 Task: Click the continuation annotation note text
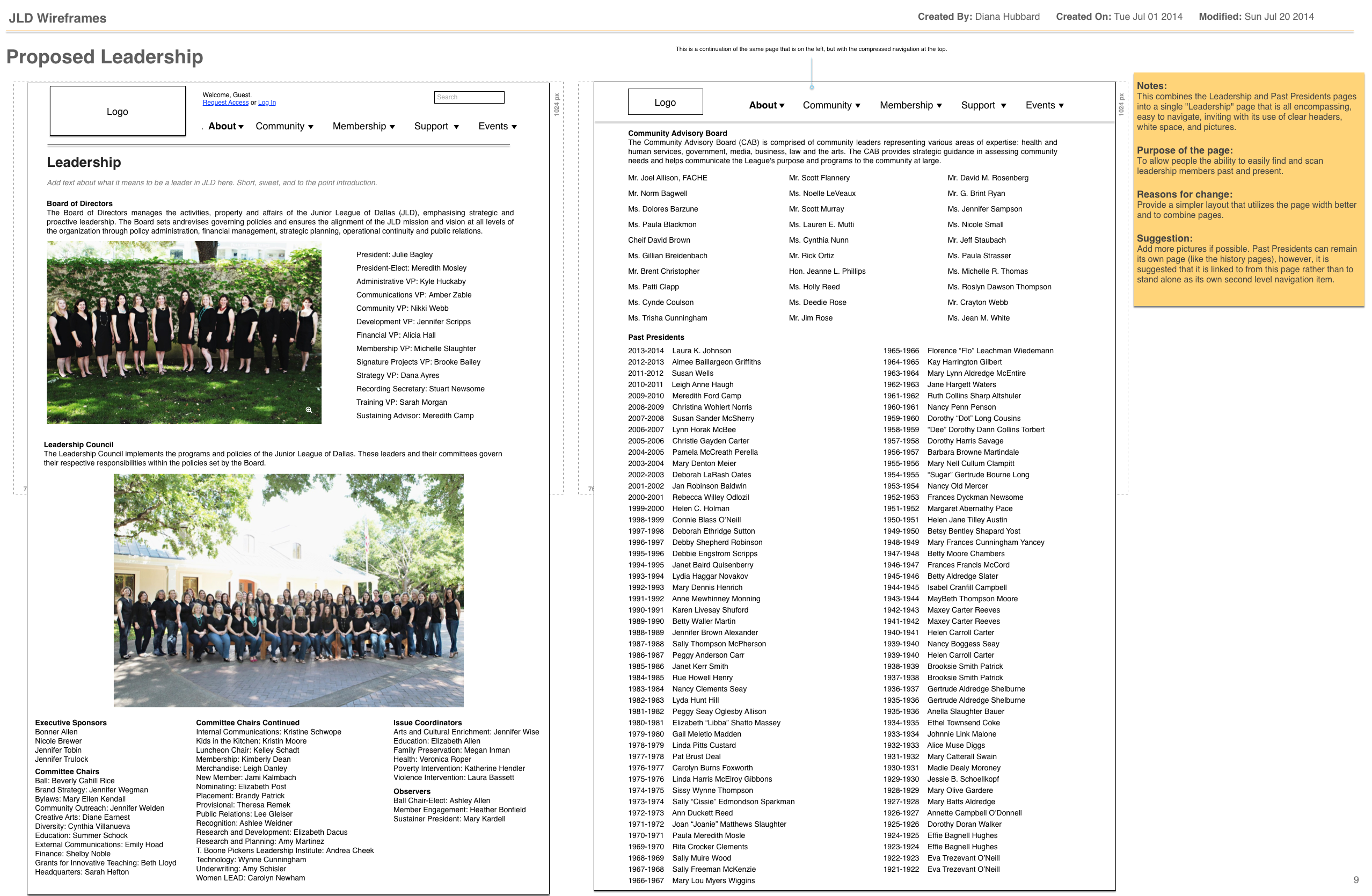tap(811, 49)
